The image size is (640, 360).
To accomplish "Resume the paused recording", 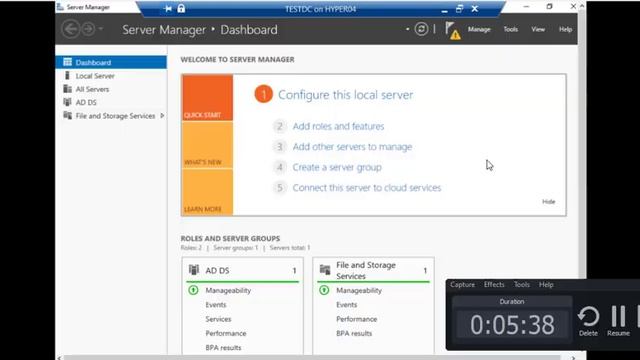I will coord(618,321).
